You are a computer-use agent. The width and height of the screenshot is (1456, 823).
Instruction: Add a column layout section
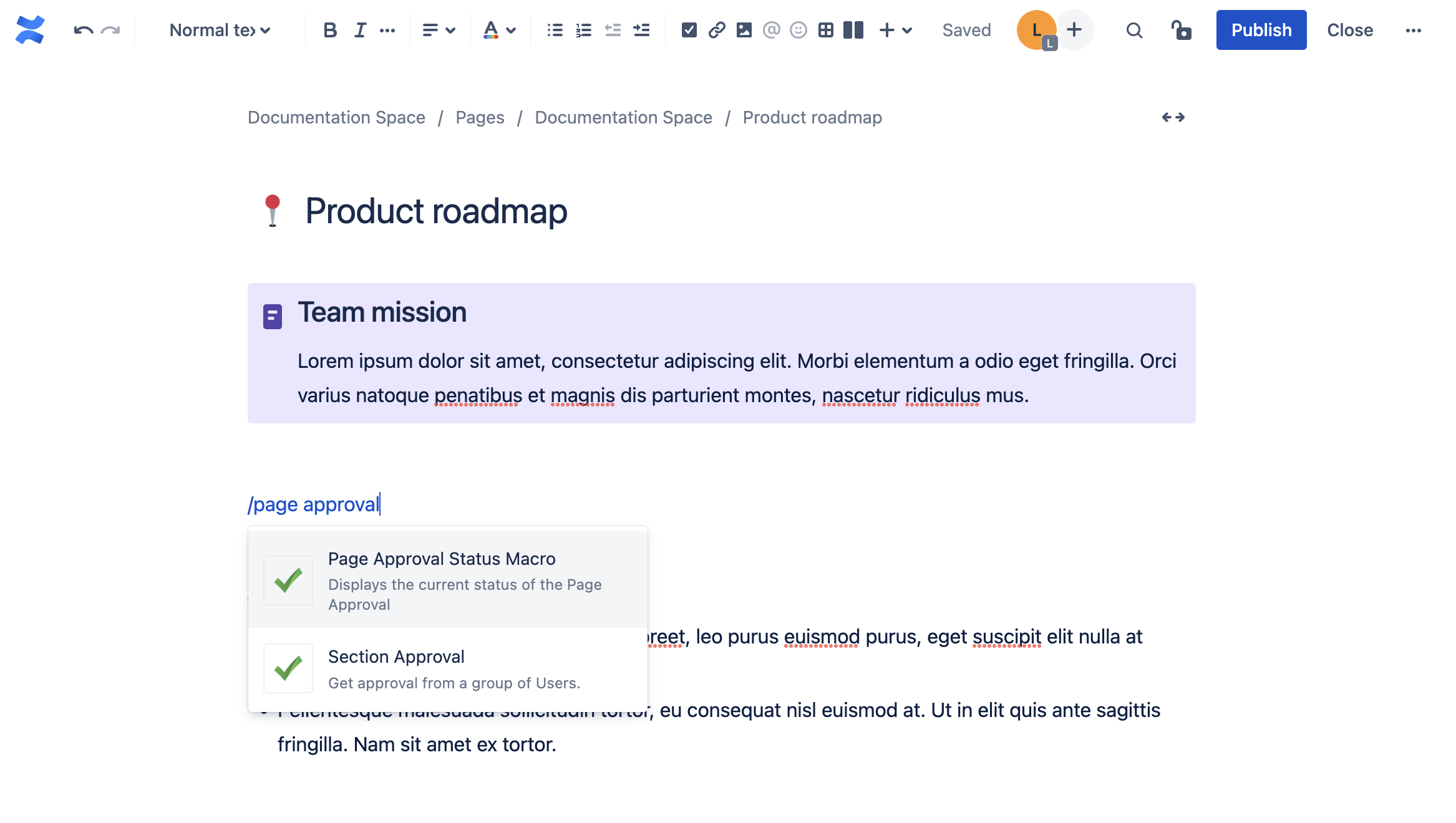[853, 30]
